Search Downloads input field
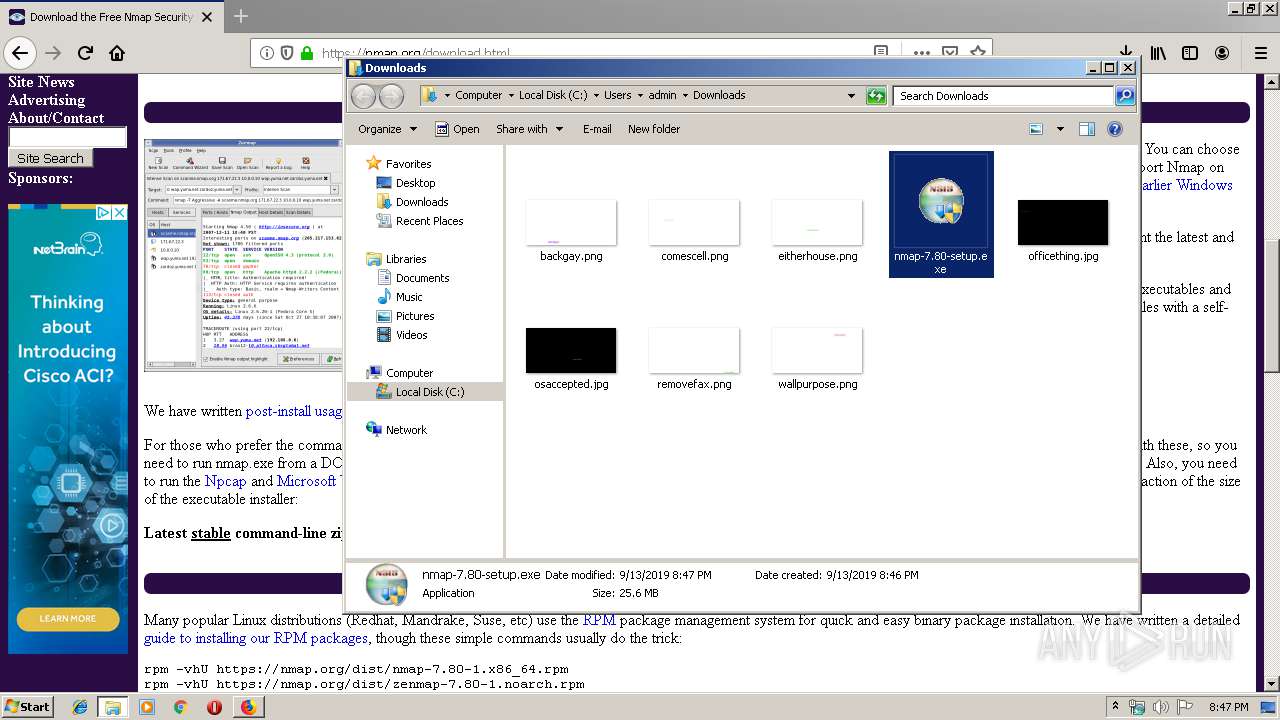Screen dimensions: 1280x720 (x=1003, y=96)
